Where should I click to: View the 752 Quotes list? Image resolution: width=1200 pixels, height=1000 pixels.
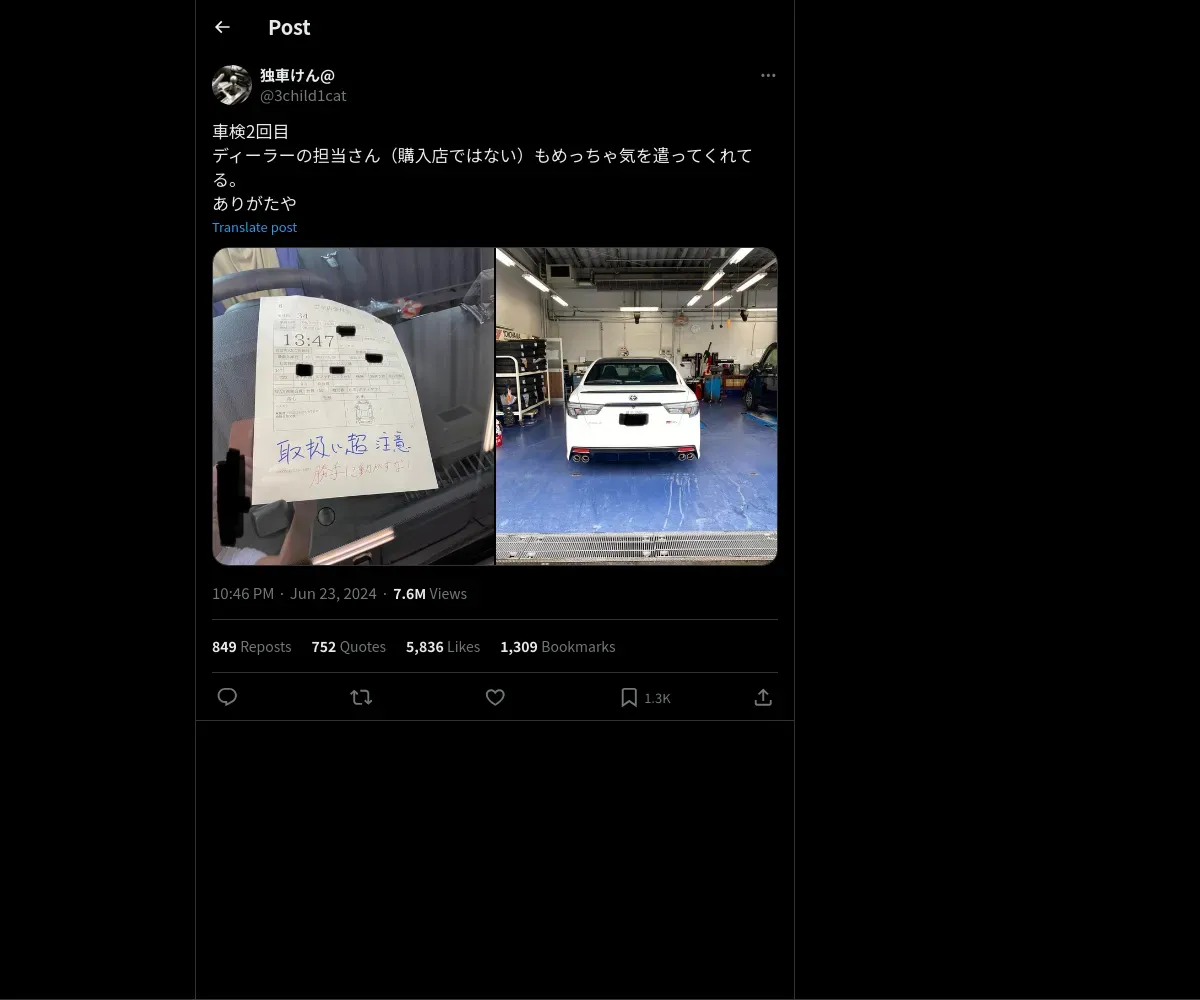point(349,647)
